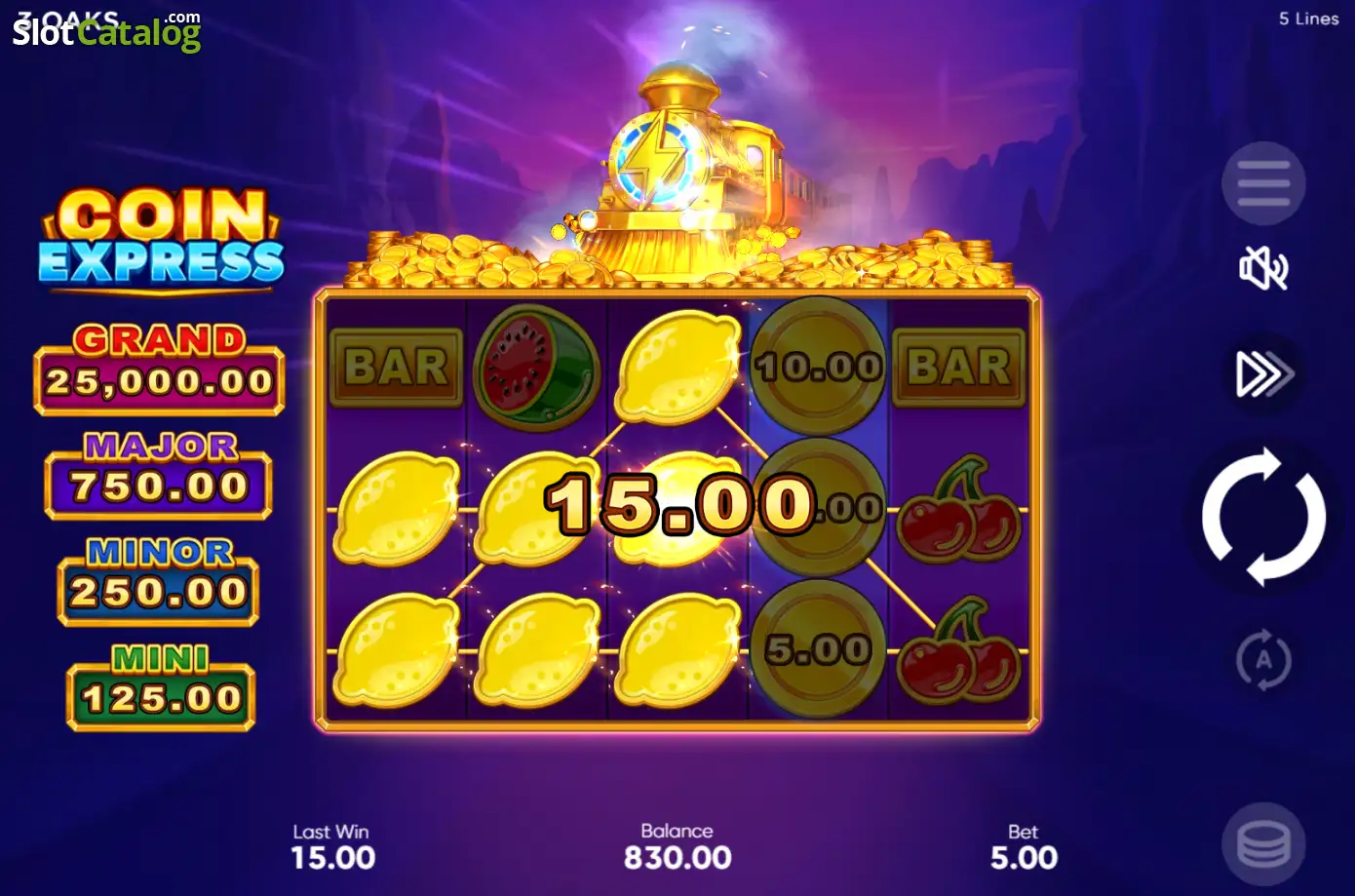Open the hamburger menu button
The width and height of the screenshot is (1355, 896).
click(x=1263, y=183)
